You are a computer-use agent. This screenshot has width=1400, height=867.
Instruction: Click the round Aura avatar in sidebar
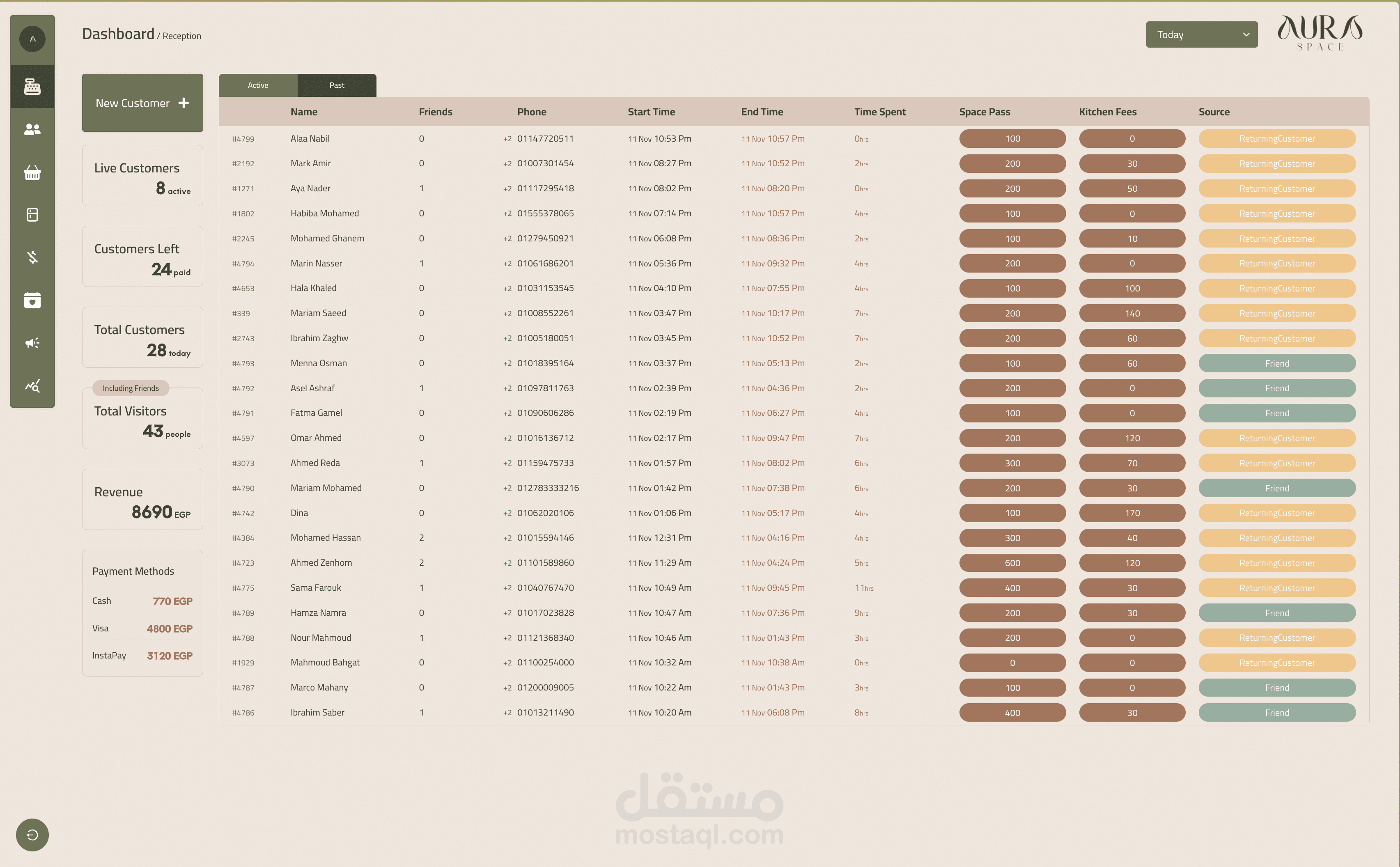tap(32, 39)
